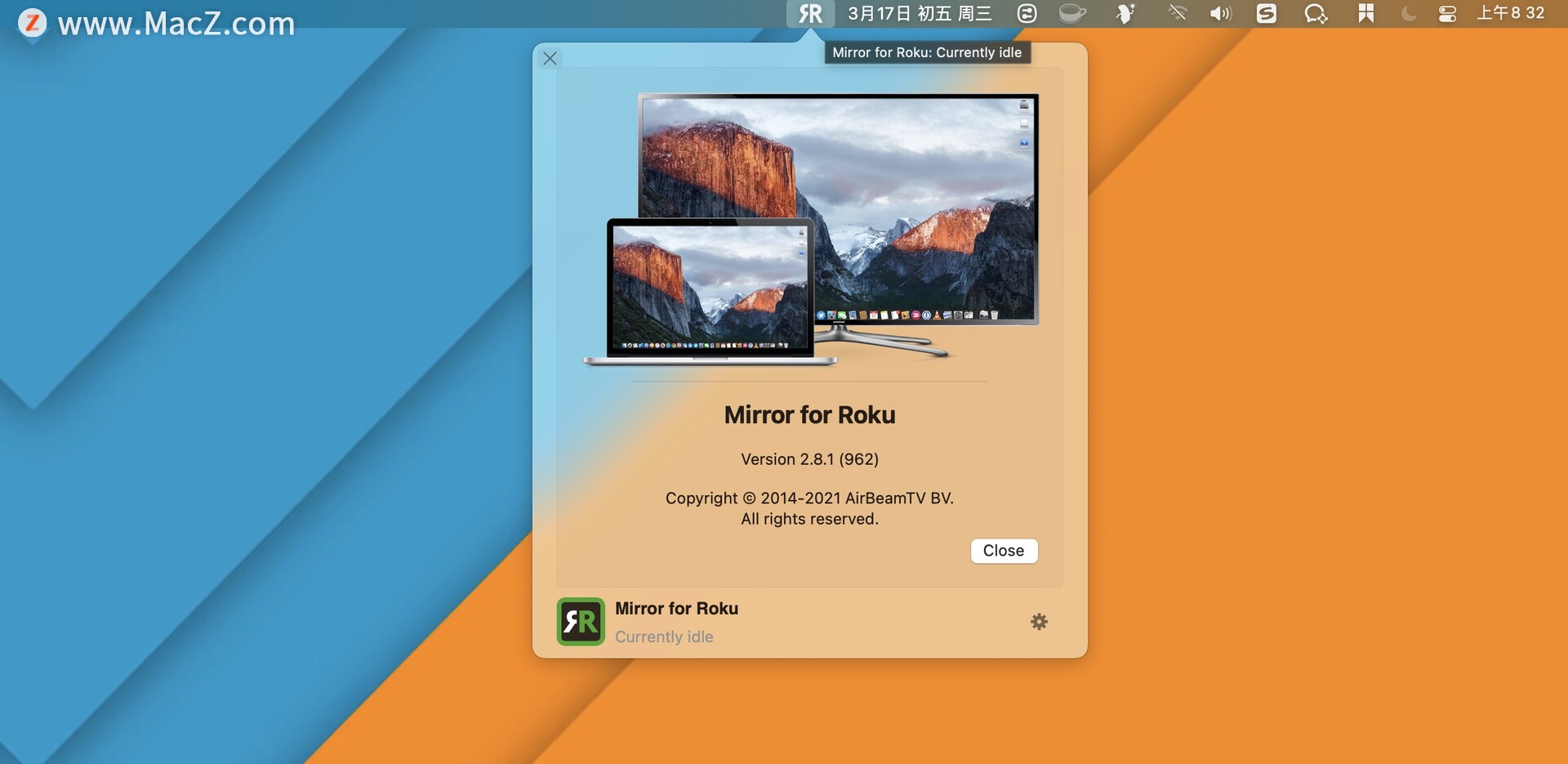Open the smiley face menu bar icon
Viewport: 1568px width, 764px height.
click(1027, 13)
